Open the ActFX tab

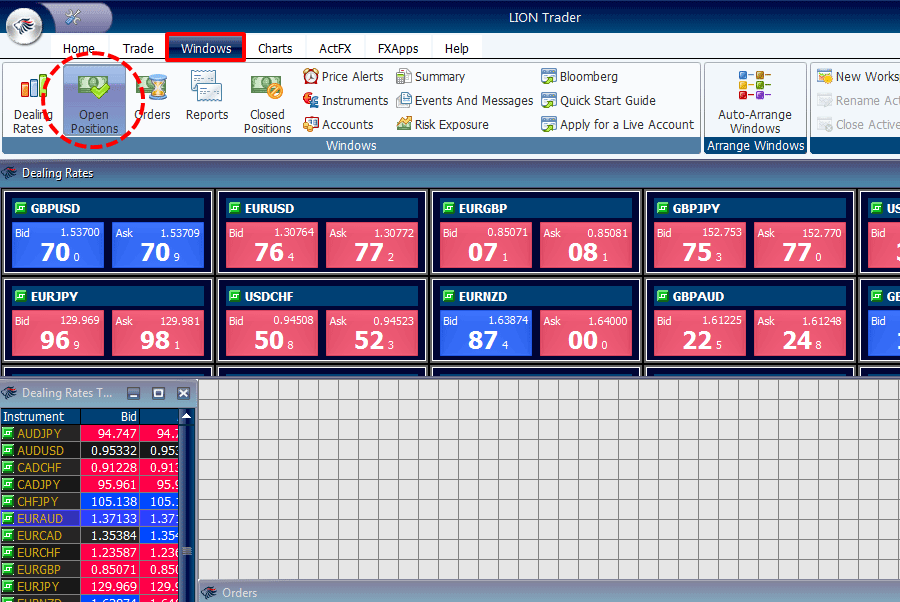(x=335, y=49)
